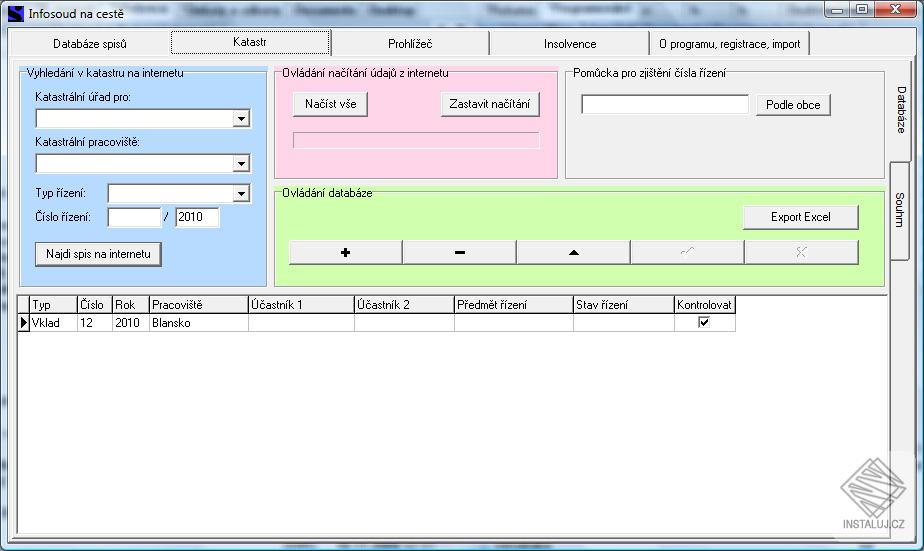Click the Účastník 1 column header
Screen dimensions: 924x551
(x=301, y=305)
